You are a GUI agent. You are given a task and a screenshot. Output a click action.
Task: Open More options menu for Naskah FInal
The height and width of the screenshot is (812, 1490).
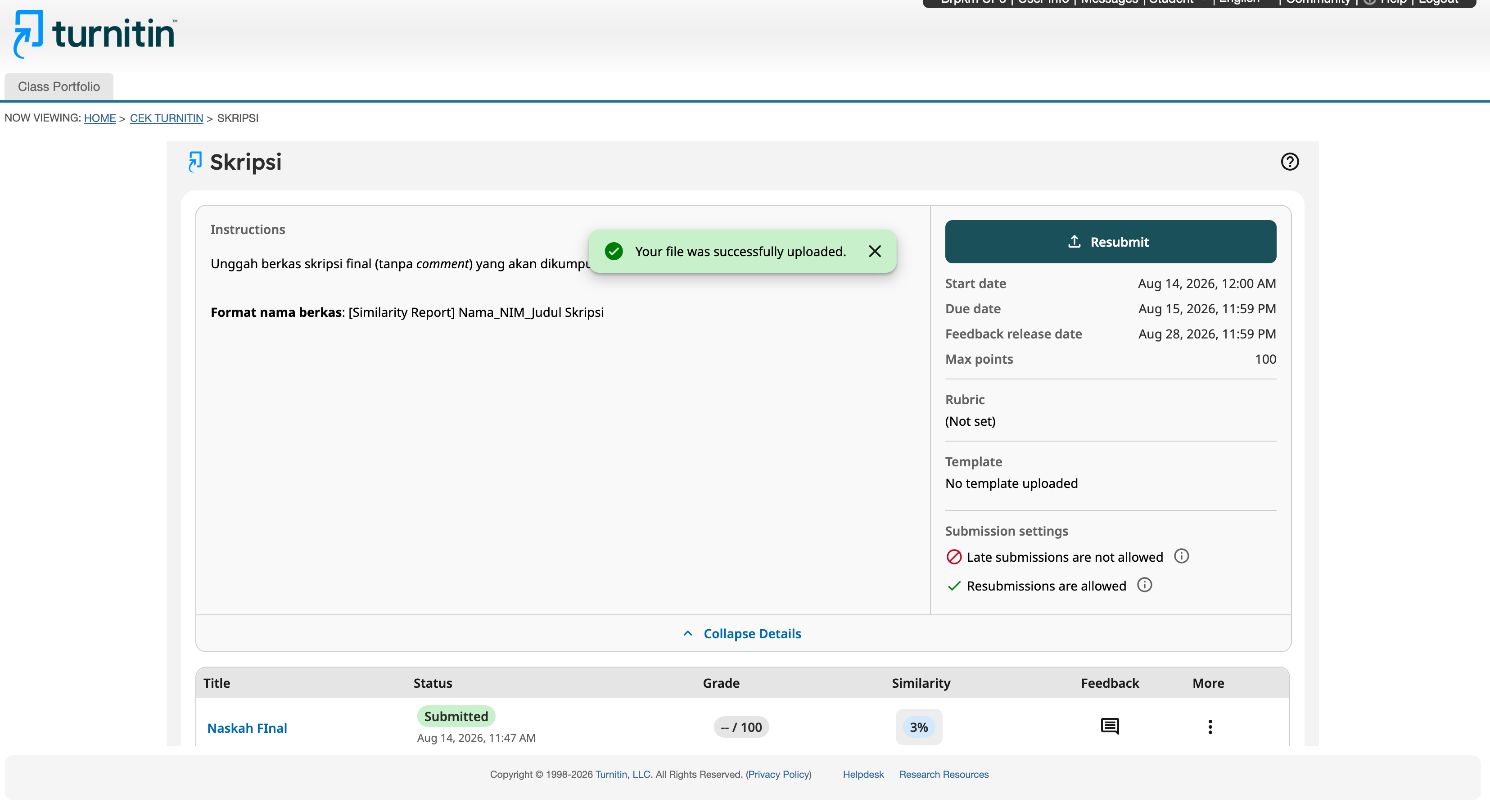(x=1210, y=726)
